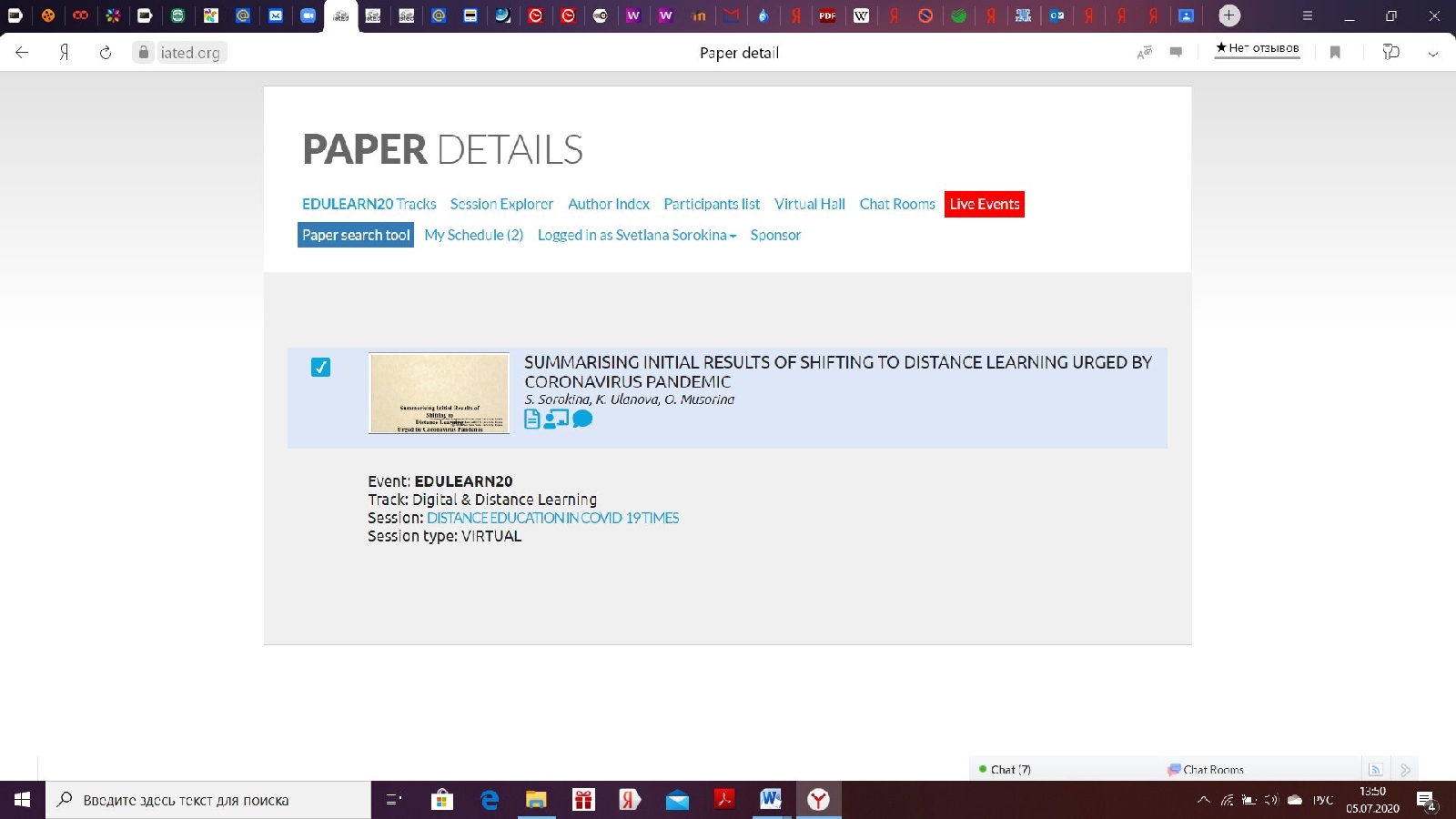Click the page translate icon
This screenshot has width=1456, height=819.
pyautogui.click(x=1144, y=53)
